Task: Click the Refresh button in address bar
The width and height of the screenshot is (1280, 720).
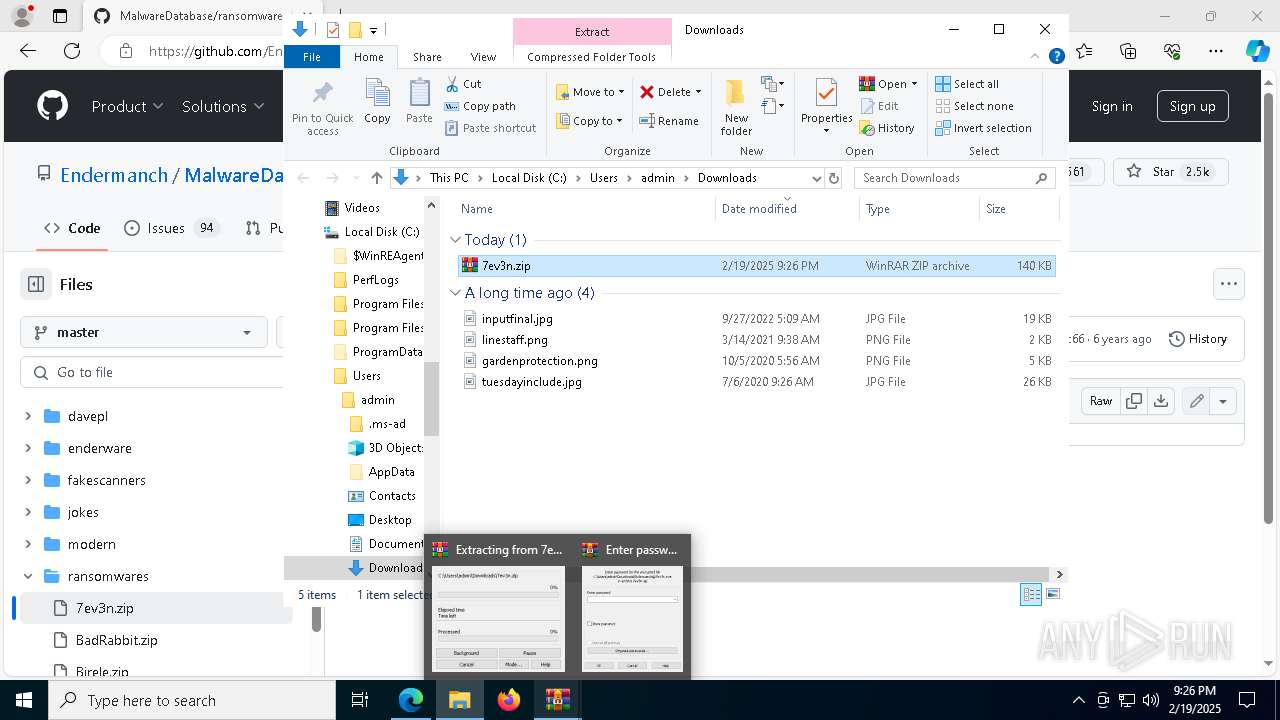Action: [x=835, y=178]
